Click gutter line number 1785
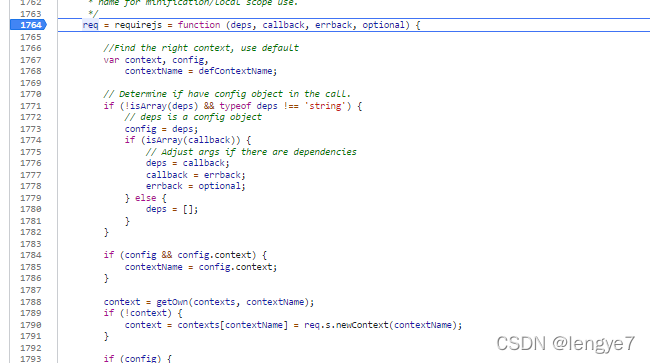This screenshot has height=363, width=650. point(31,267)
